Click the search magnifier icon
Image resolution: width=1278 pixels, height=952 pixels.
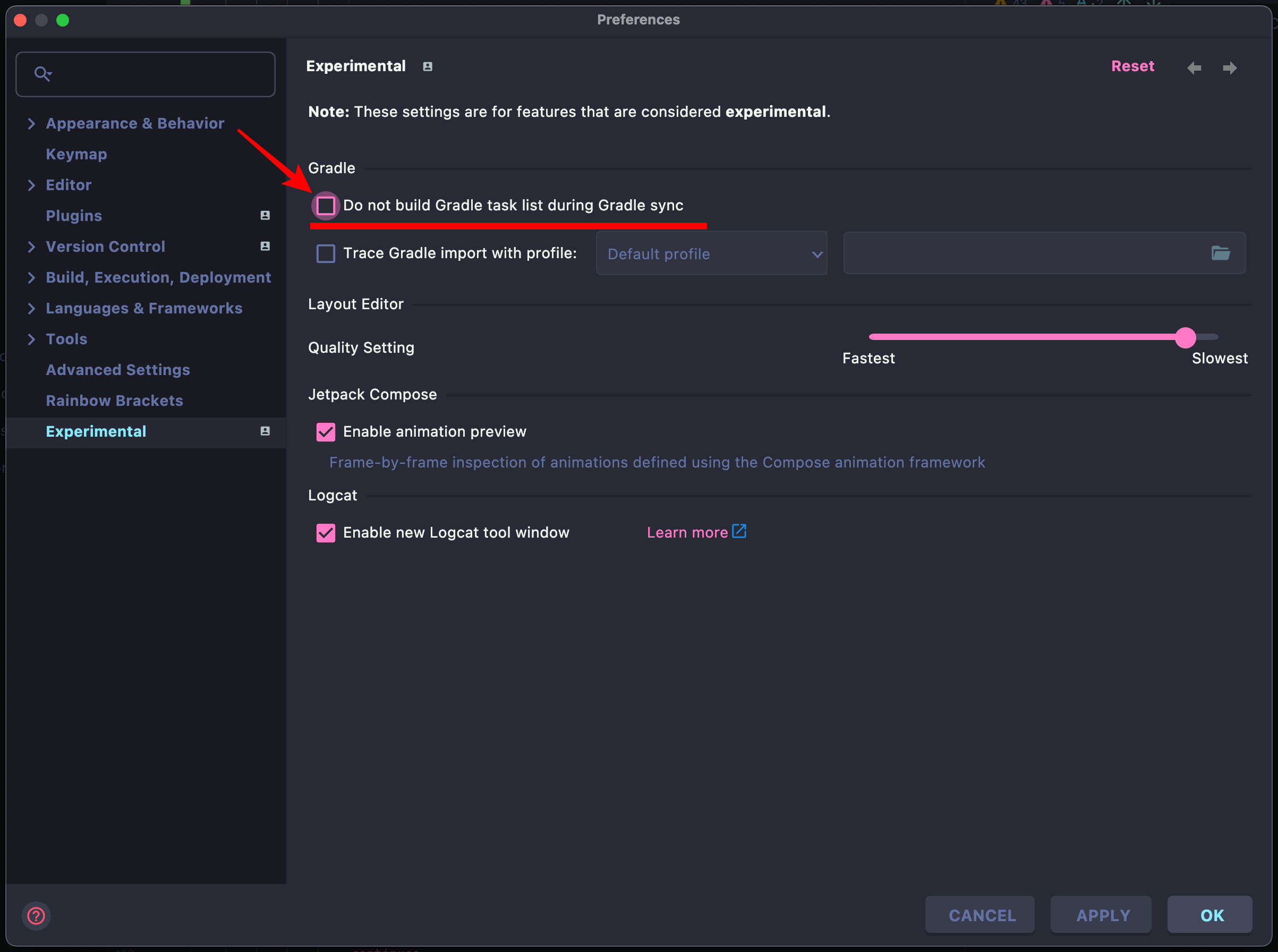[x=42, y=74]
